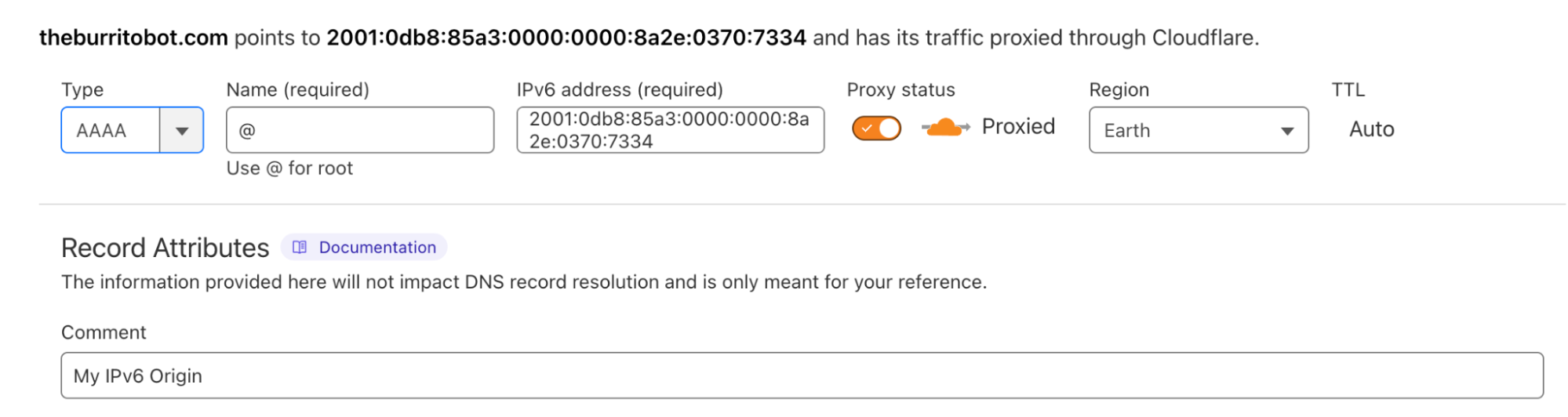Click the "Proxied" status text

point(1018,127)
